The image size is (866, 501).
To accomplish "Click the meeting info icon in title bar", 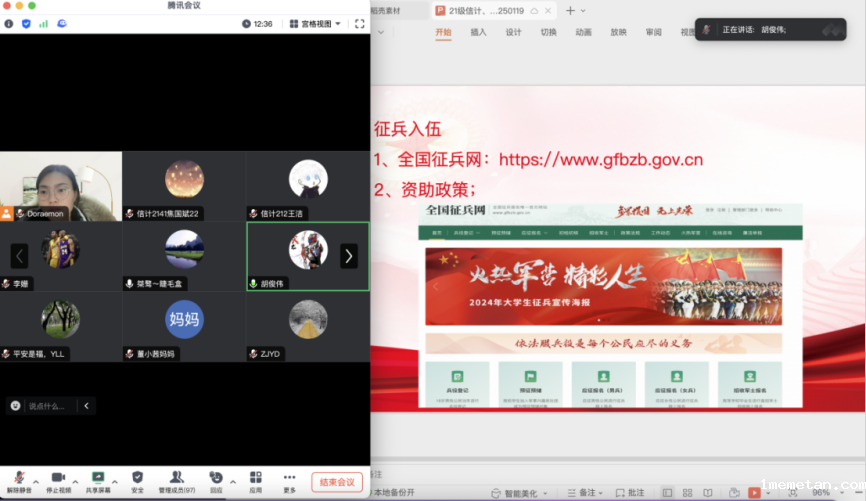I will [9, 23].
